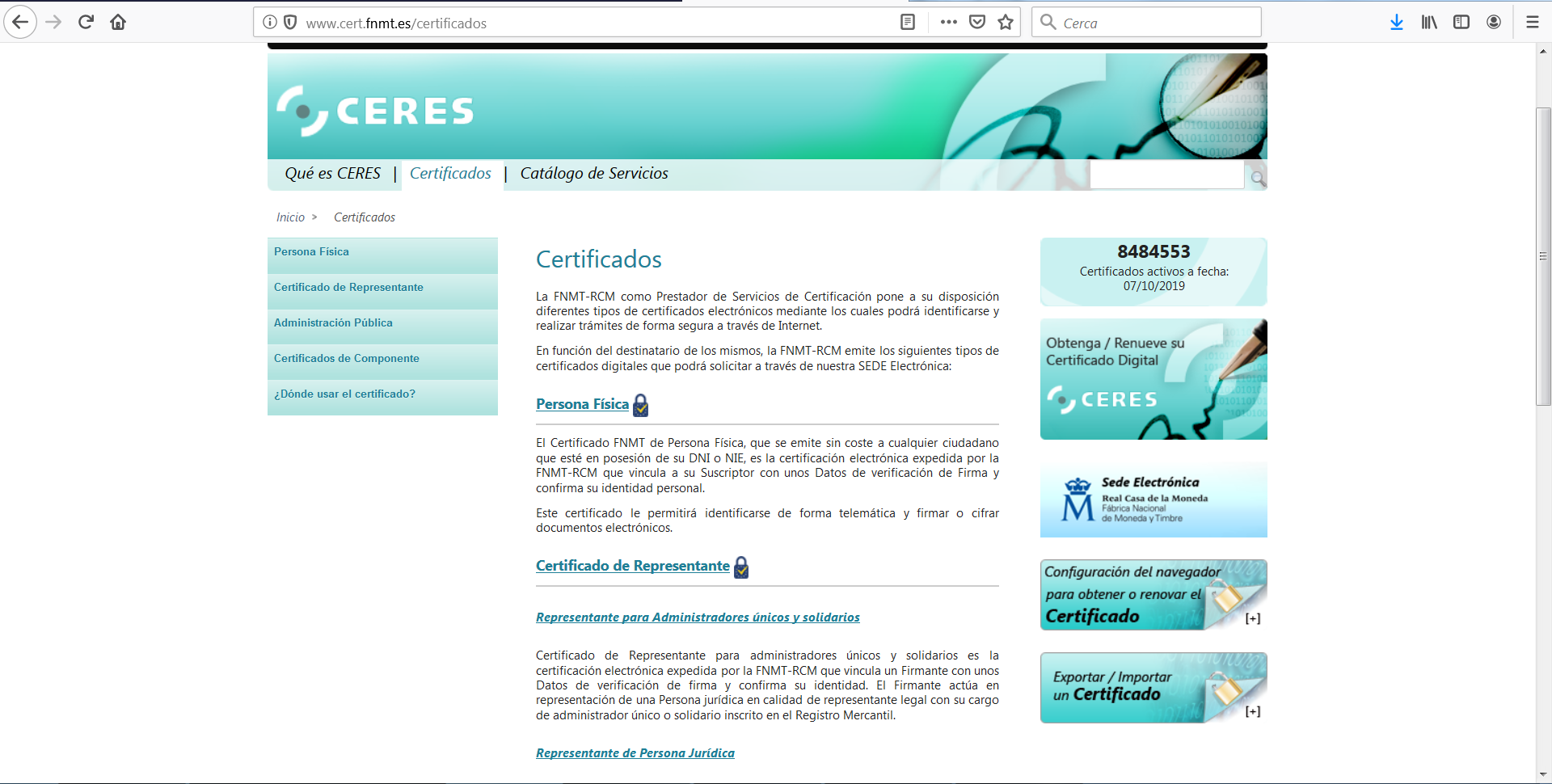Open Representante para Administradores únicos y solidarios link

point(698,618)
